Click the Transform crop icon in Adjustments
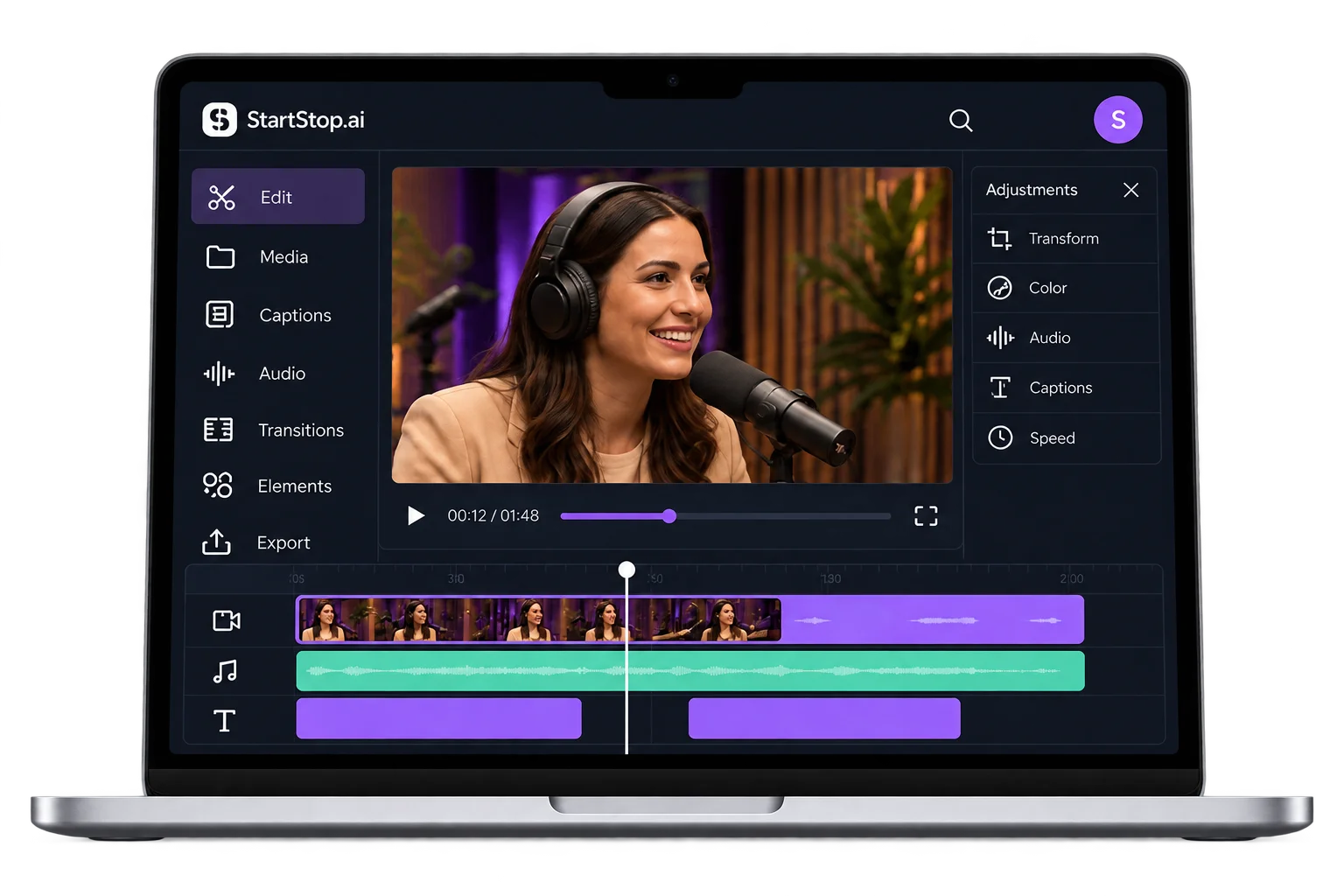The image size is (1344, 896). click(999, 238)
